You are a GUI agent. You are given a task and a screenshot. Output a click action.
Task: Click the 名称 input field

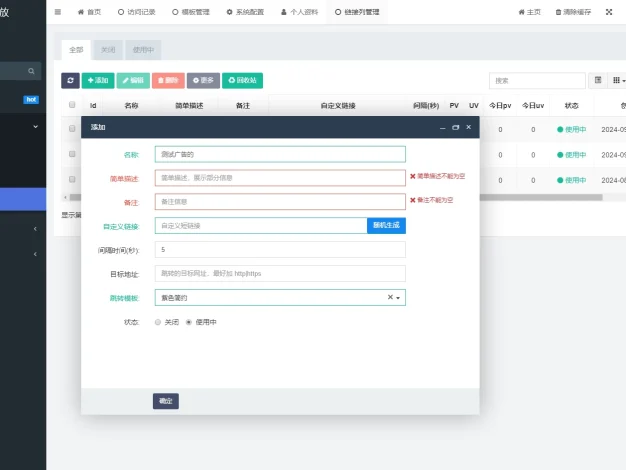point(280,154)
